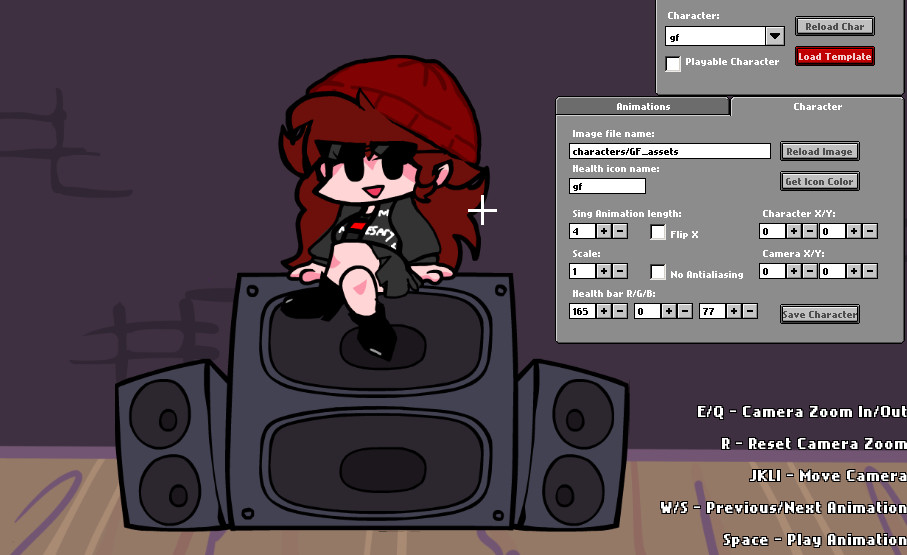907x555 pixels.
Task: Increase Character X with plus button
Action: [x=794, y=231]
